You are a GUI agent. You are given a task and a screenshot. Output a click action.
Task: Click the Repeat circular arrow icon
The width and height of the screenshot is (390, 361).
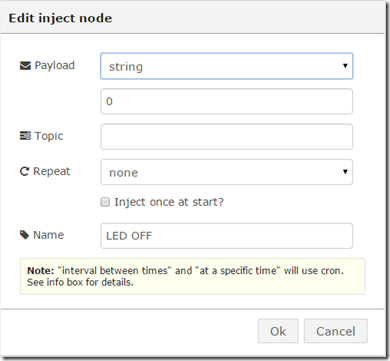[x=24, y=171]
